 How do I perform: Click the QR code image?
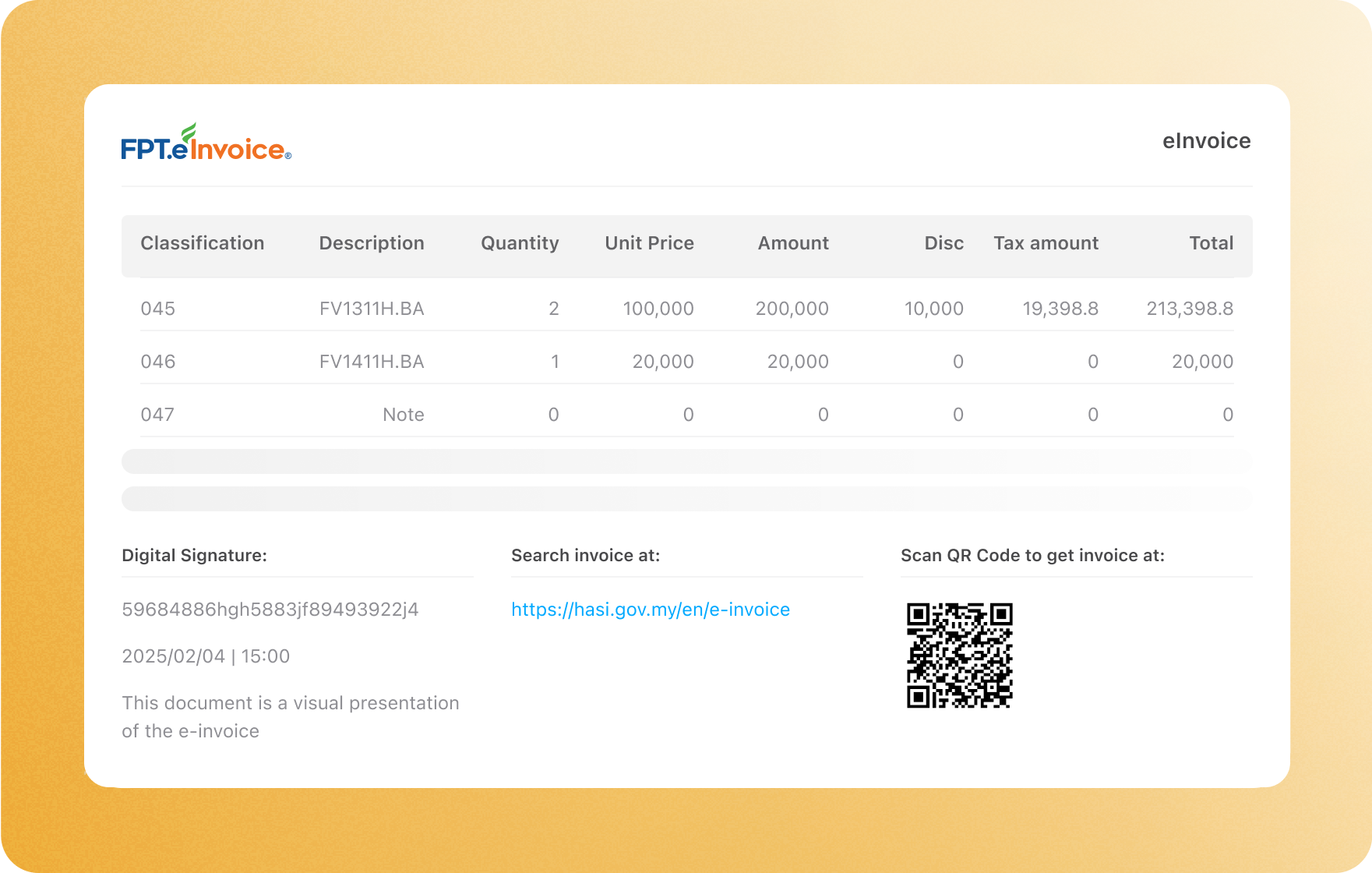[959, 655]
